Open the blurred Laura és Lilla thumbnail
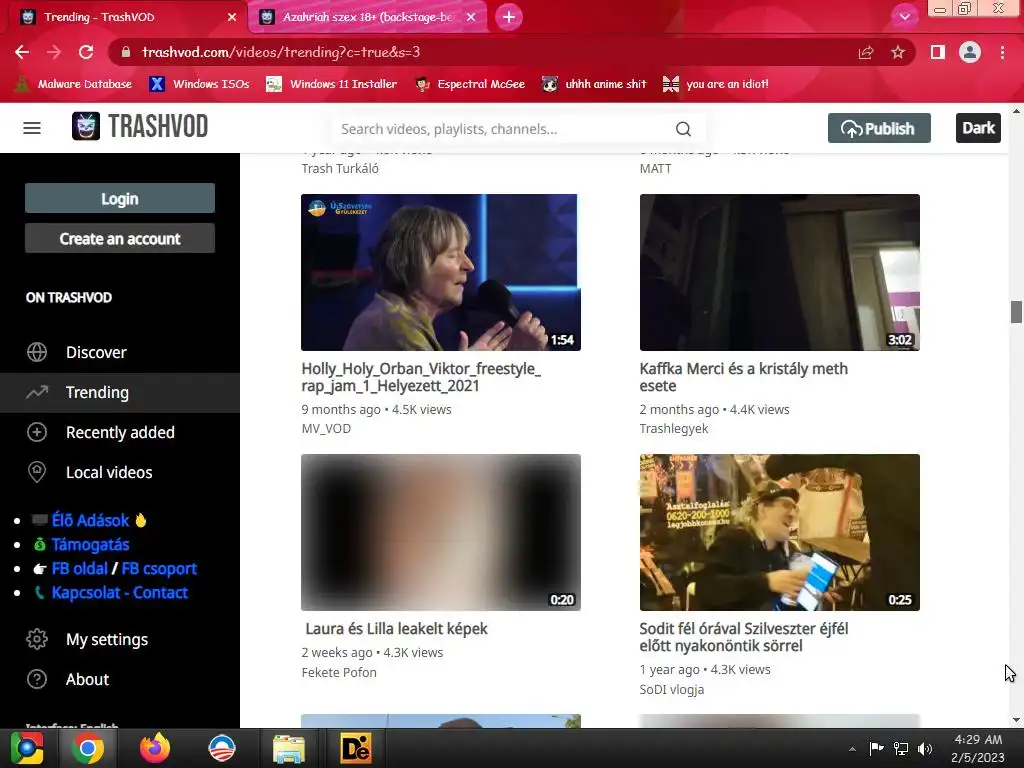The width and height of the screenshot is (1024, 768). (x=441, y=532)
